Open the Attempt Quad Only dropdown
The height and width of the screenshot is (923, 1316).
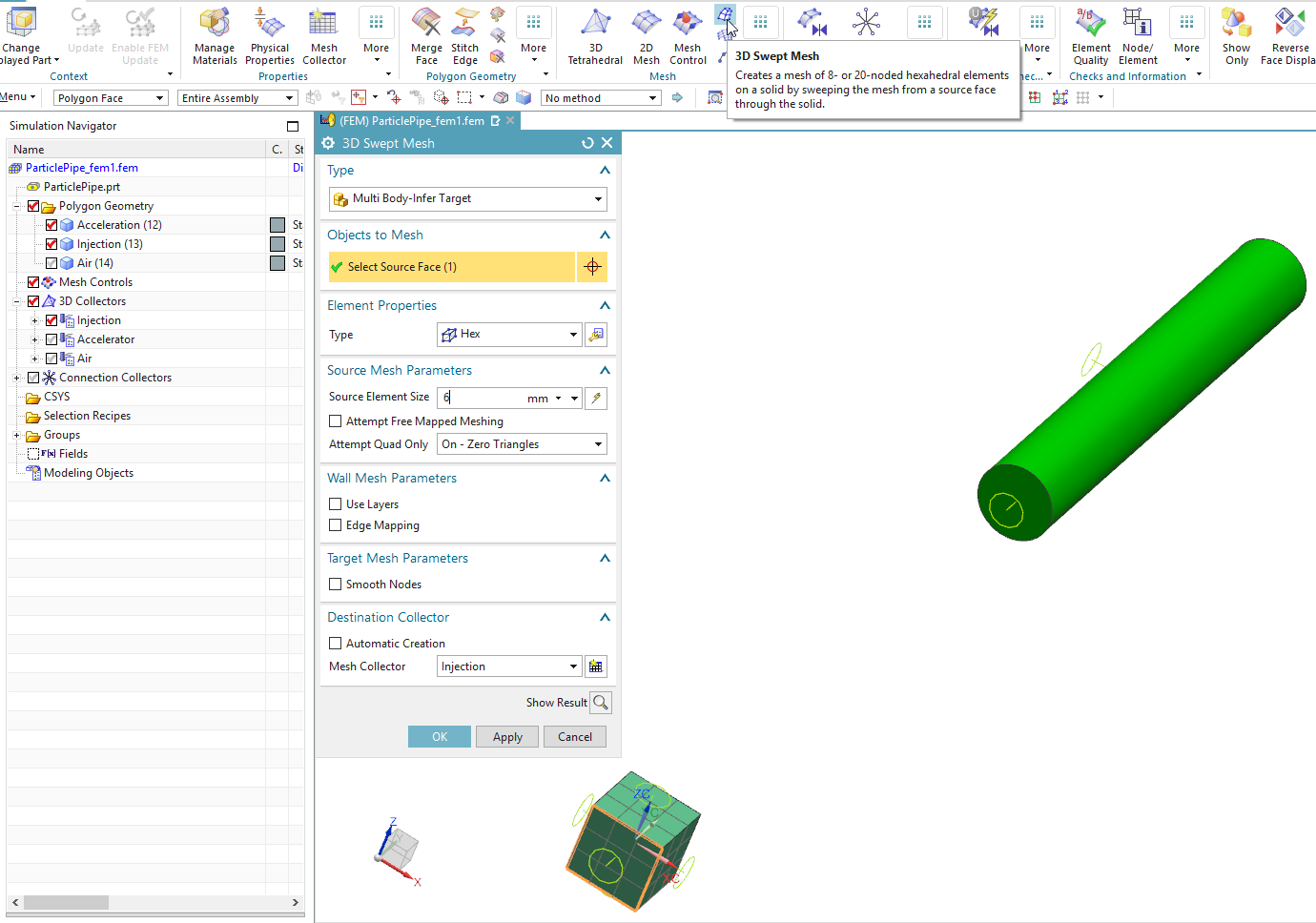(522, 444)
